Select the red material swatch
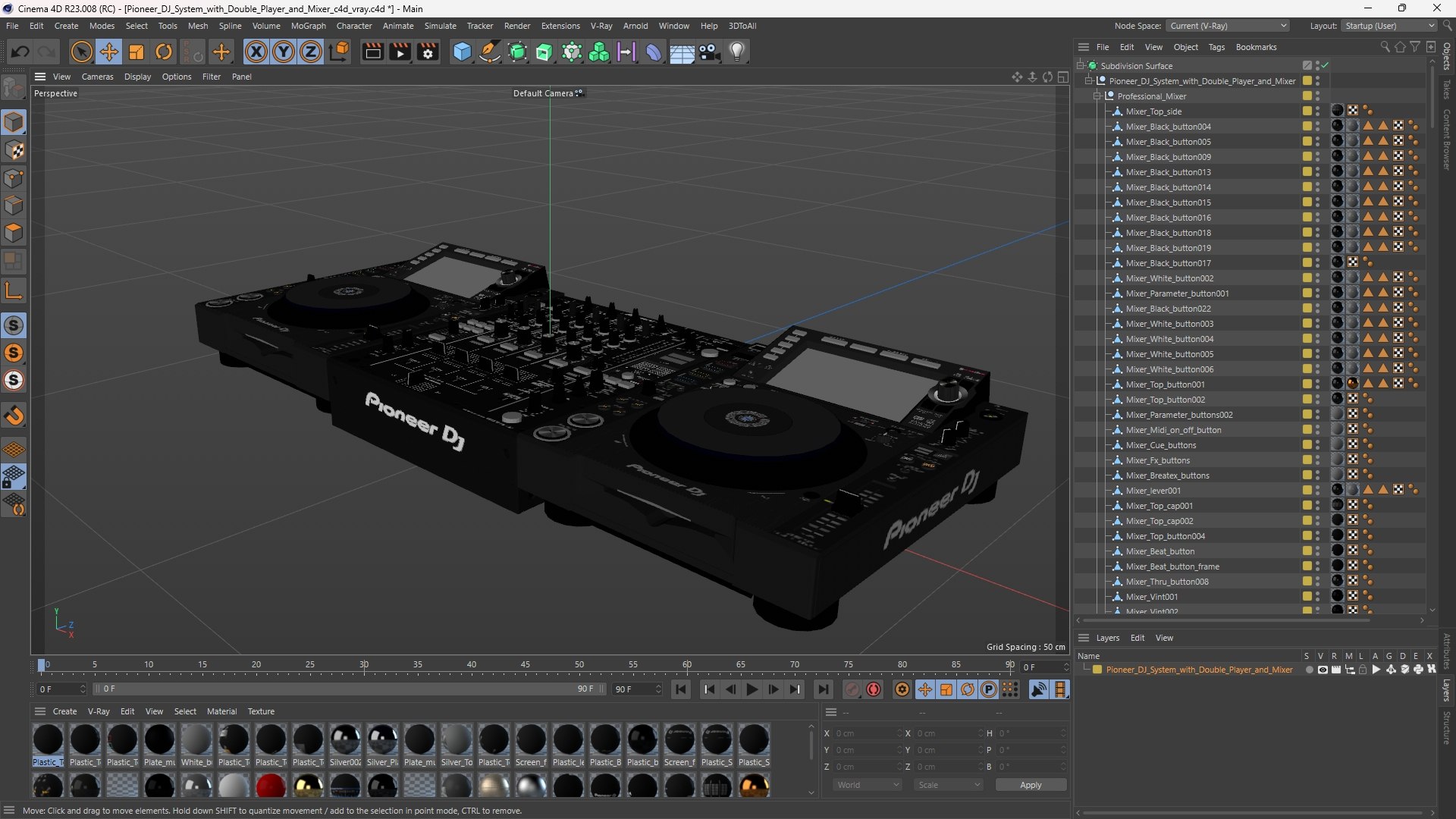1456x819 pixels. [271, 786]
